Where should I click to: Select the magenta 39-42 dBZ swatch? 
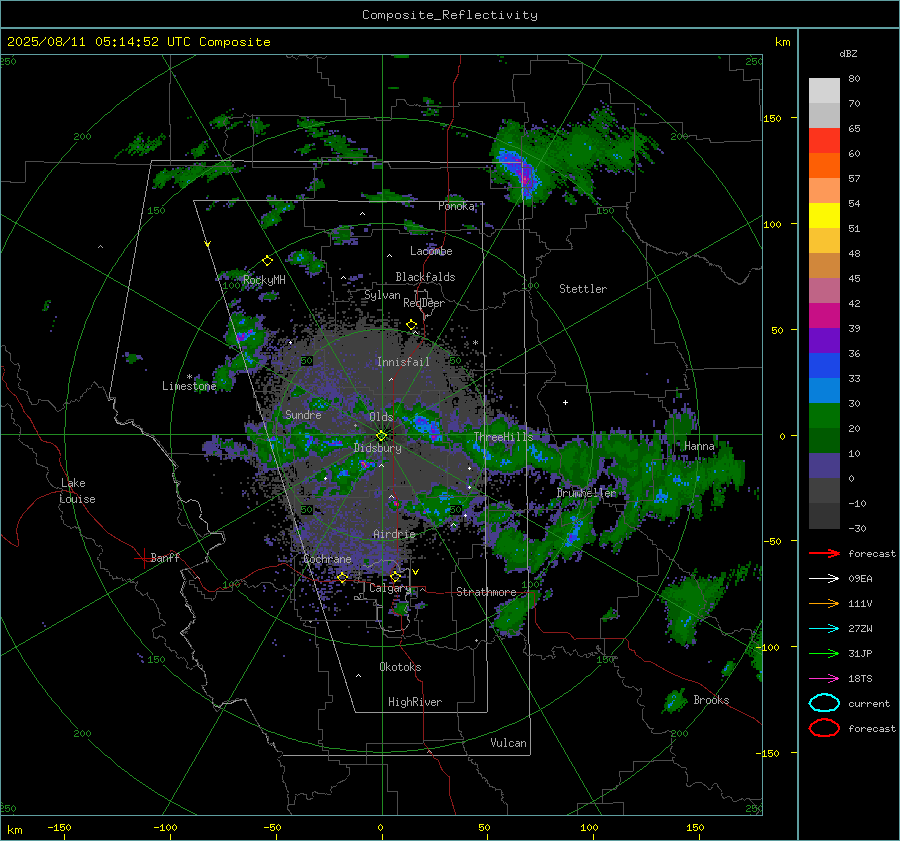pos(824,315)
